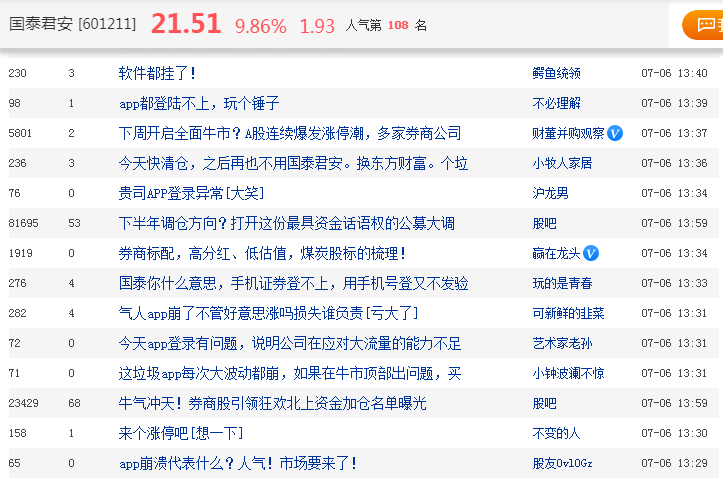Click the reply count 53
The height and width of the screenshot is (481, 723).
pyautogui.click(x=74, y=223)
